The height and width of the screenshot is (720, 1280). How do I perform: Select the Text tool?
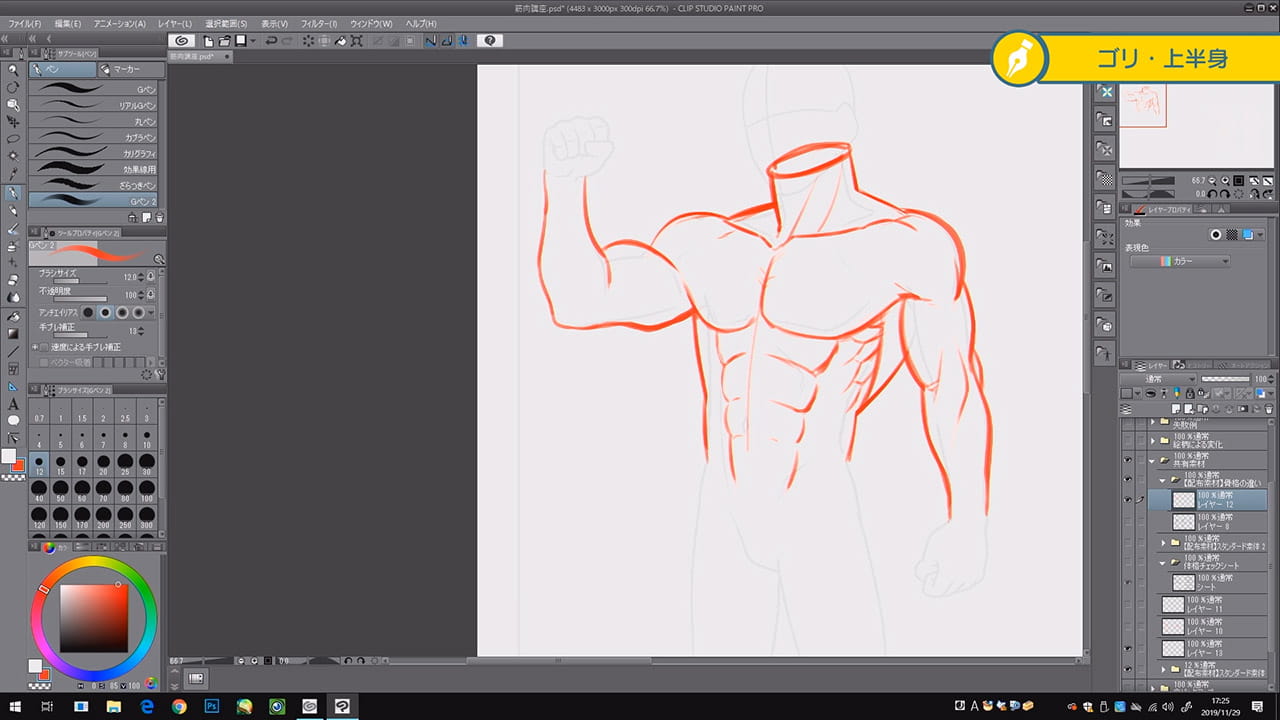click(13, 404)
